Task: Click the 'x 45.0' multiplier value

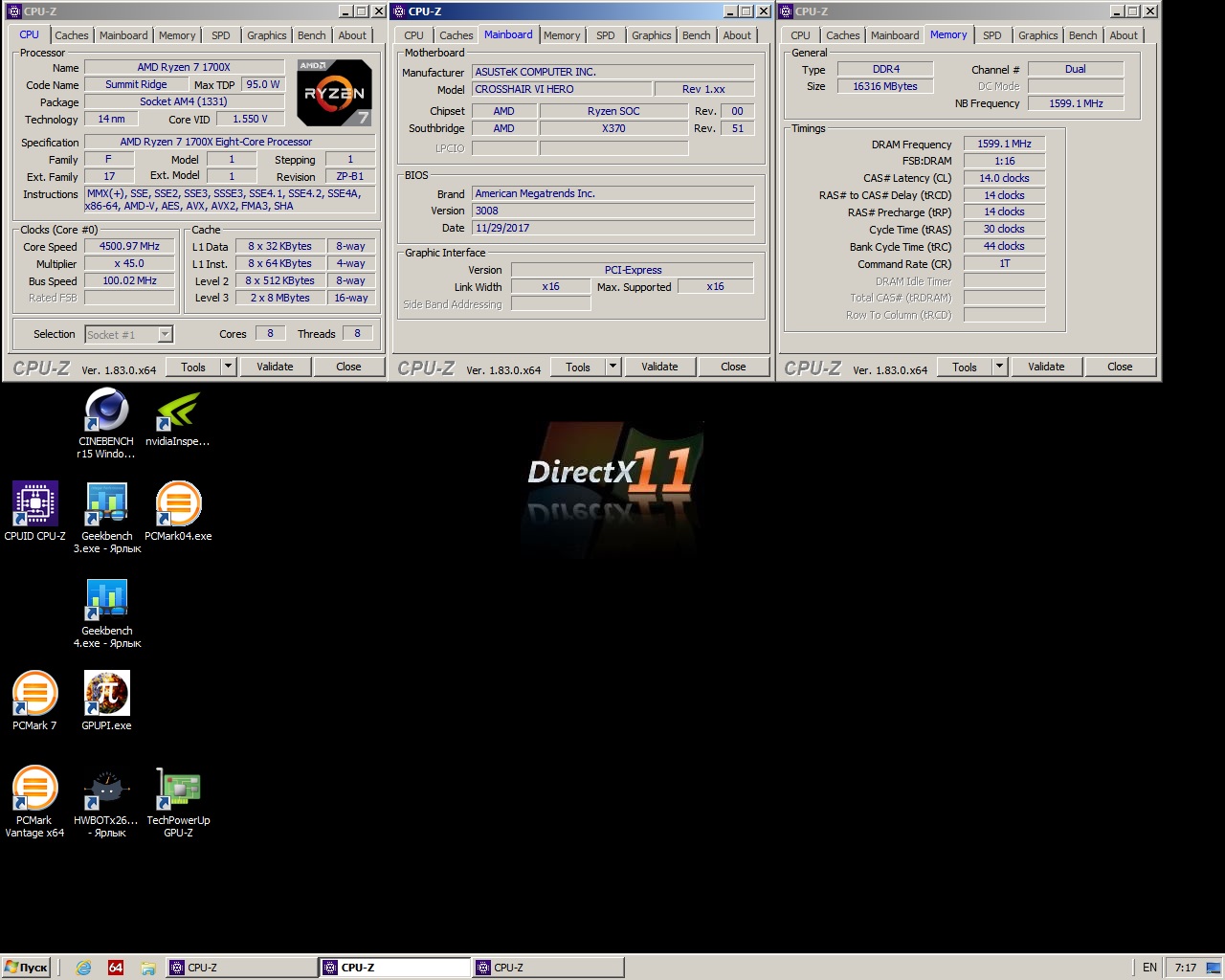Action: coord(130,263)
